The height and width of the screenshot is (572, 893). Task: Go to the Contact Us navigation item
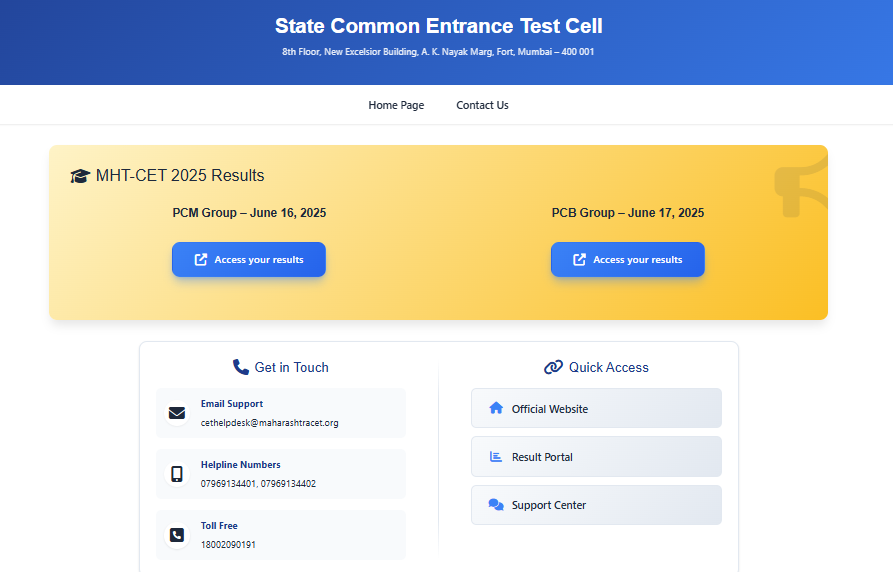pyautogui.click(x=482, y=105)
